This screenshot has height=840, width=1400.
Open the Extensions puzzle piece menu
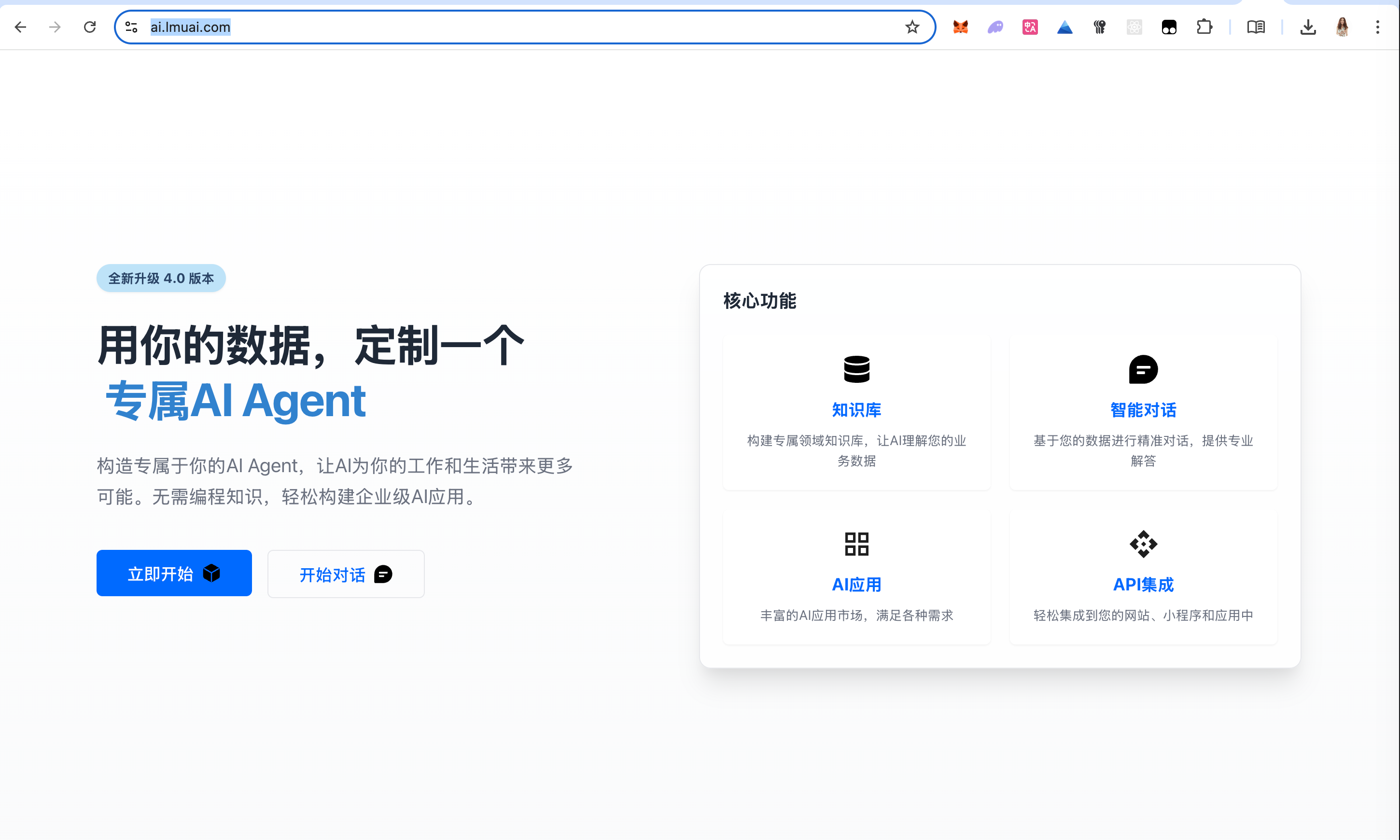click(1204, 27)
